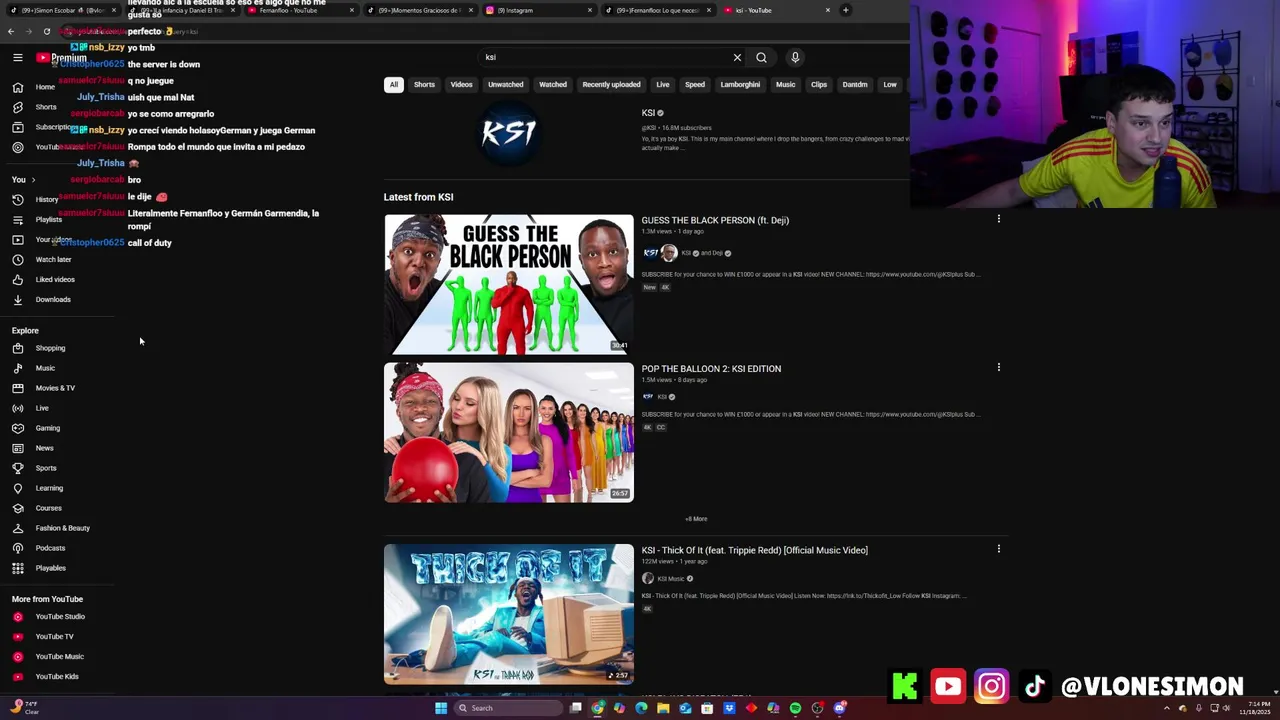The height and width of the screenshot is (720, 1280).
Task: Open options menu for POP THE BALLOON video
Action: pos(998,367)
